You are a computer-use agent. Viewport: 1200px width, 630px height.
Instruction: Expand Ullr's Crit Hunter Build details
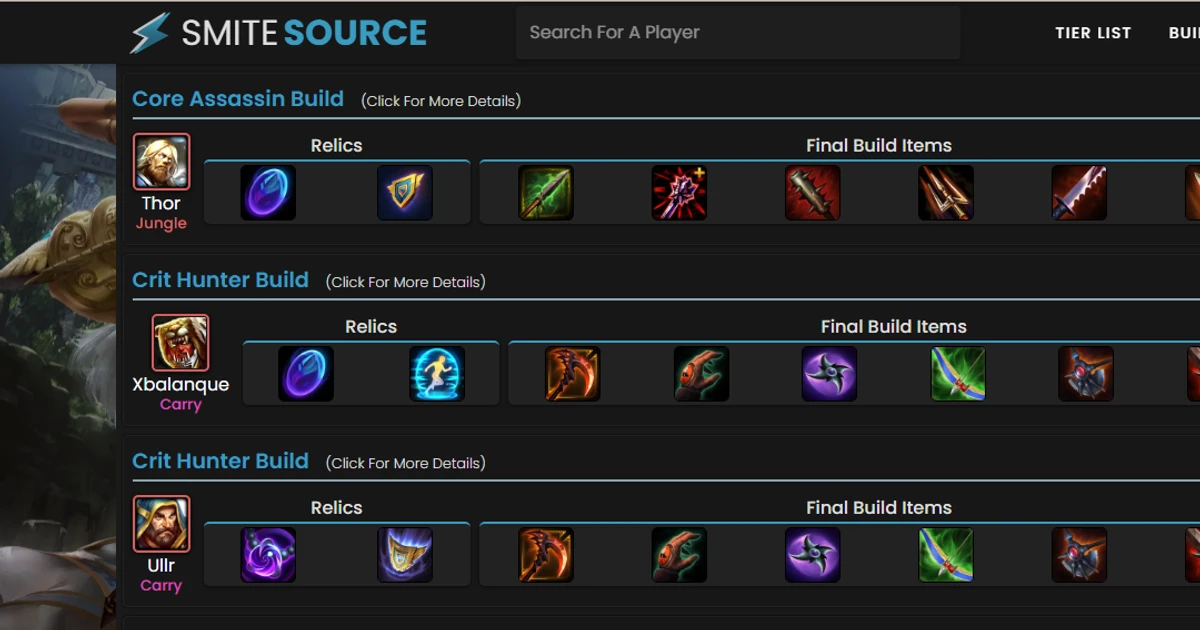click(x=405, y=463)
